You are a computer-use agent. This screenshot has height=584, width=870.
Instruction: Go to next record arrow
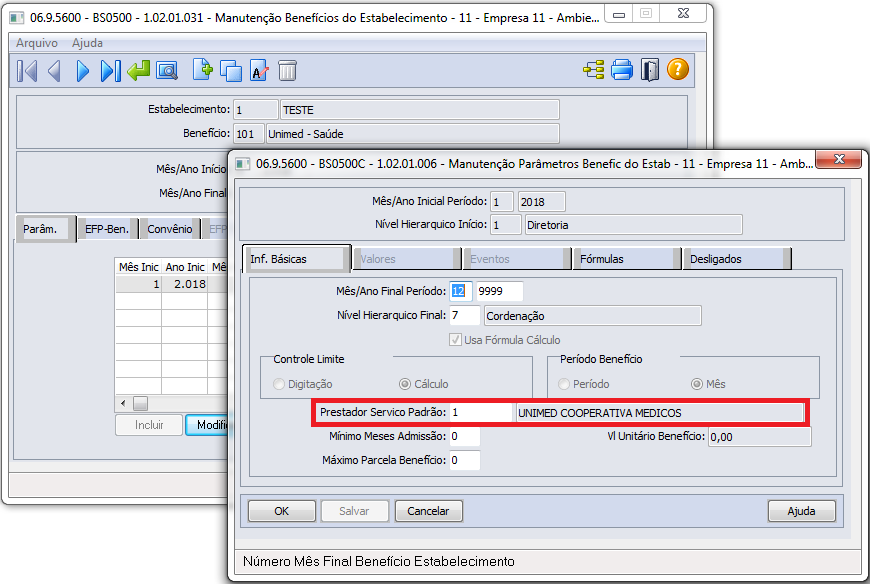point(82,71)
